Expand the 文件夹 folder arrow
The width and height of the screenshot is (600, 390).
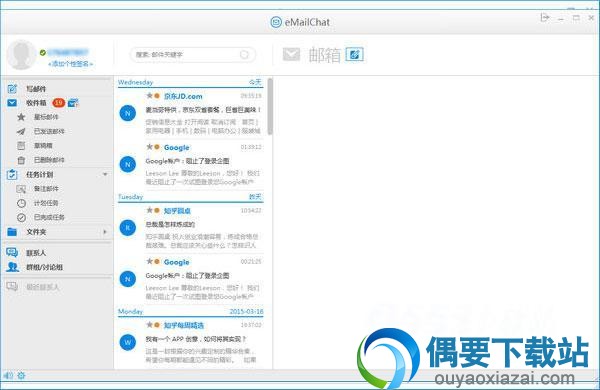(x=105, y=232)
